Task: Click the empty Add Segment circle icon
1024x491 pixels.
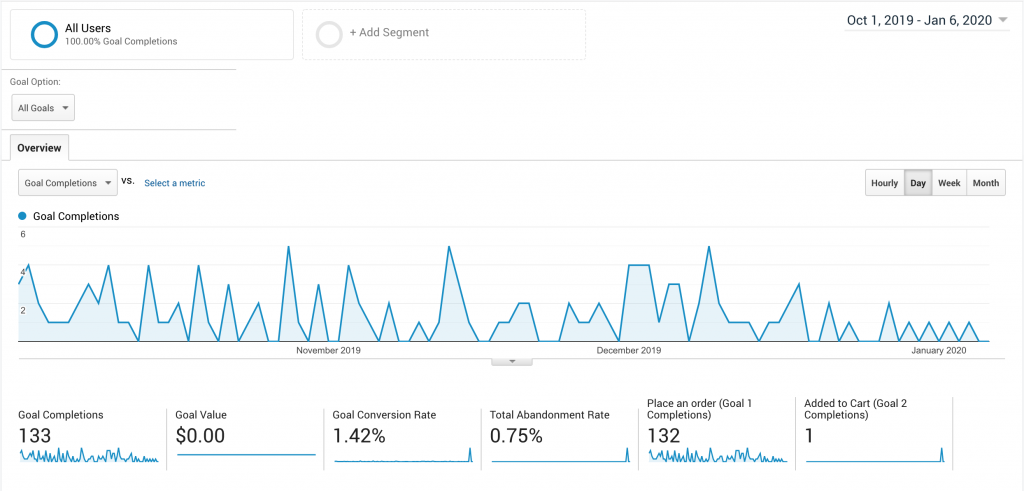Action: pos(329,34)
